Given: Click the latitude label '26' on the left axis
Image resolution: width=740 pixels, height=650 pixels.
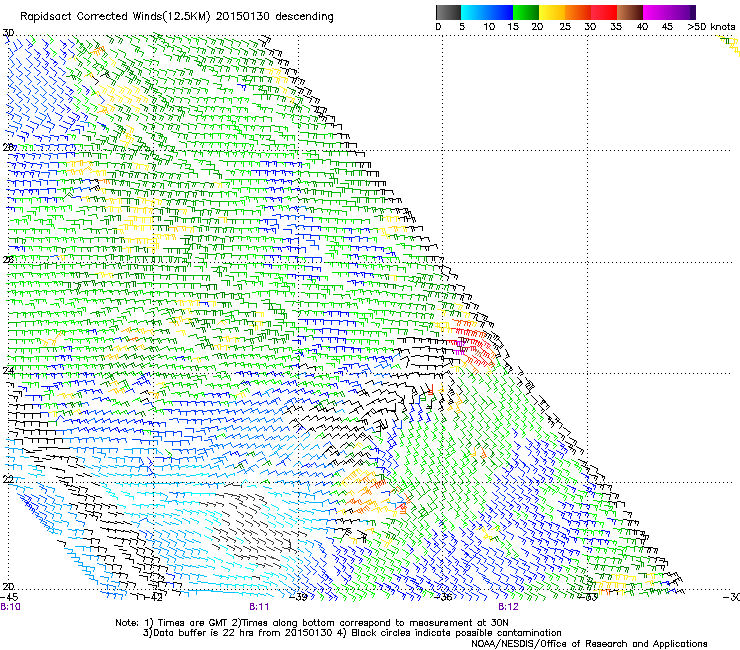Looking at the screenshot, I should pyautogui.click(x=8, y=259).
